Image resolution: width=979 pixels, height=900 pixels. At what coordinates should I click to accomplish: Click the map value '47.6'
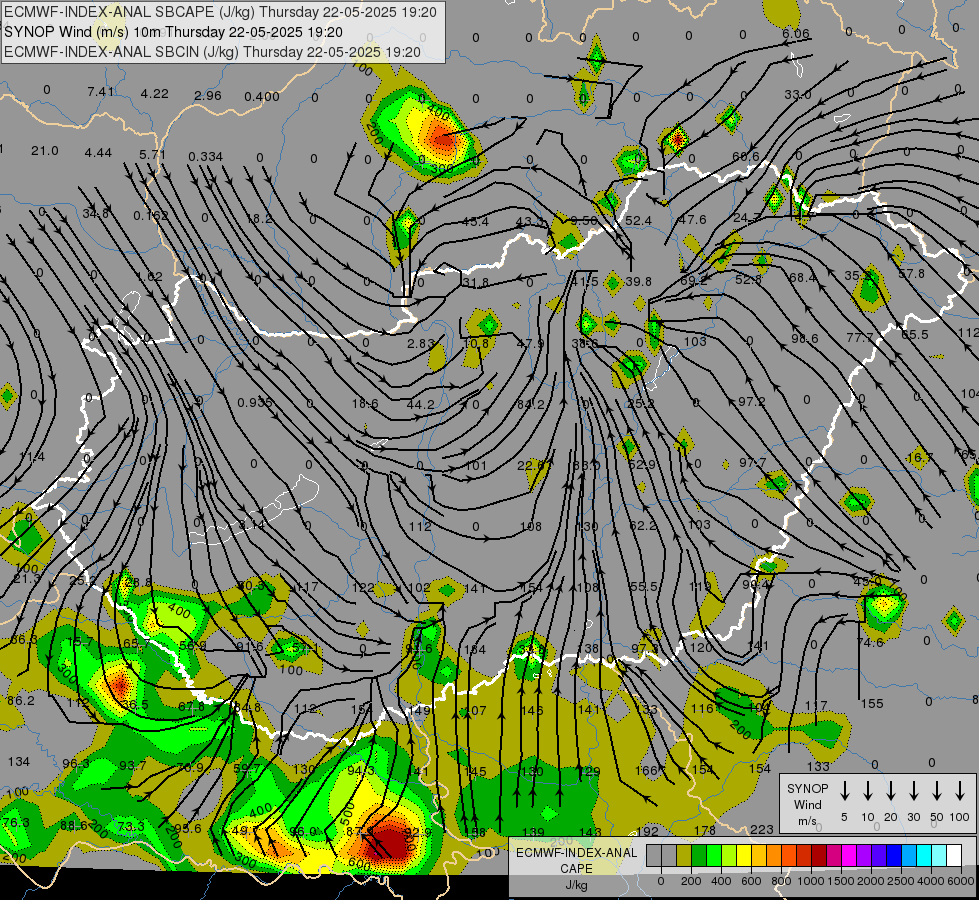pos(692,220)
